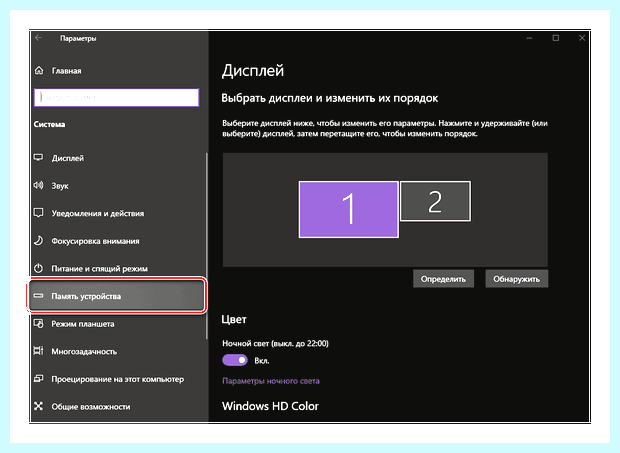Click the Многозадачность icon
Screen dimensions: 620x453
click(38, 351)
